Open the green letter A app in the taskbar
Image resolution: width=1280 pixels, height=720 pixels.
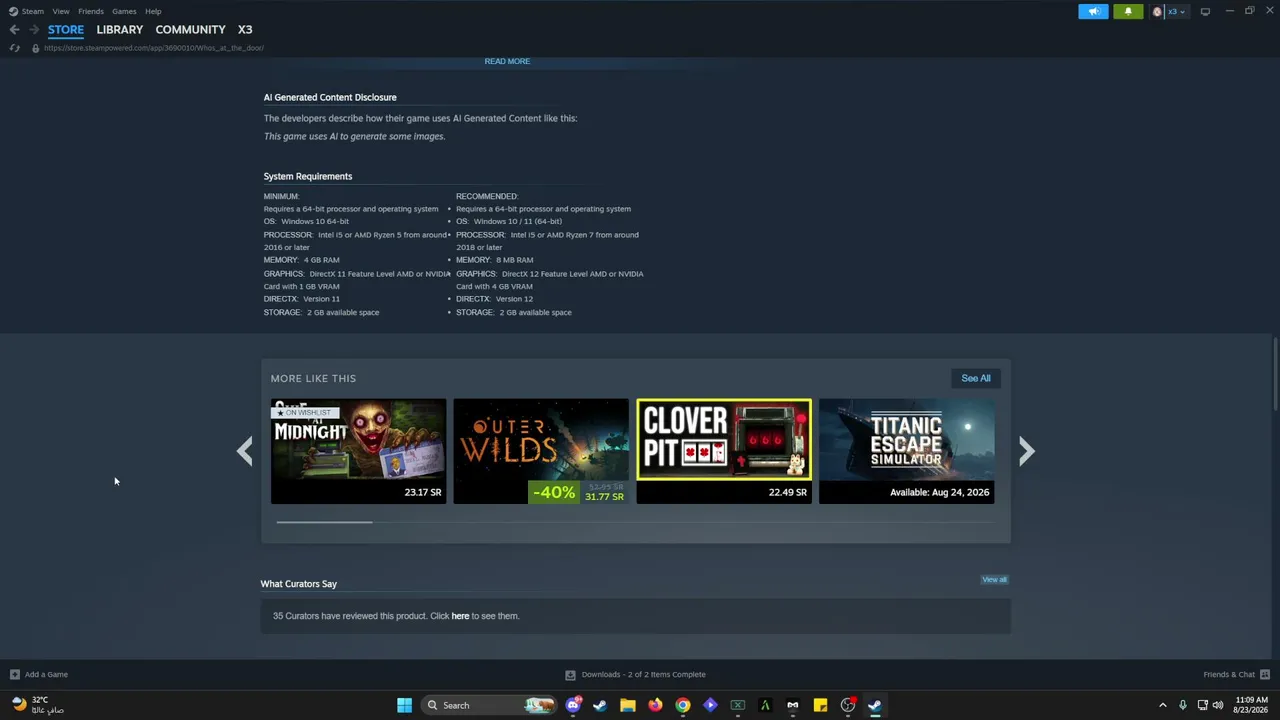pos(765,705)
